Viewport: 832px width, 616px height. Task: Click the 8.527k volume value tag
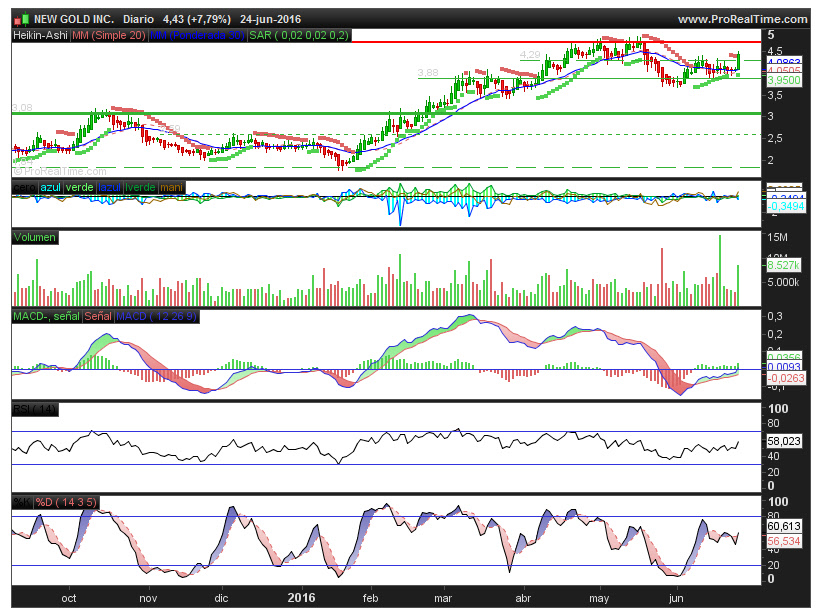(784, 265)
